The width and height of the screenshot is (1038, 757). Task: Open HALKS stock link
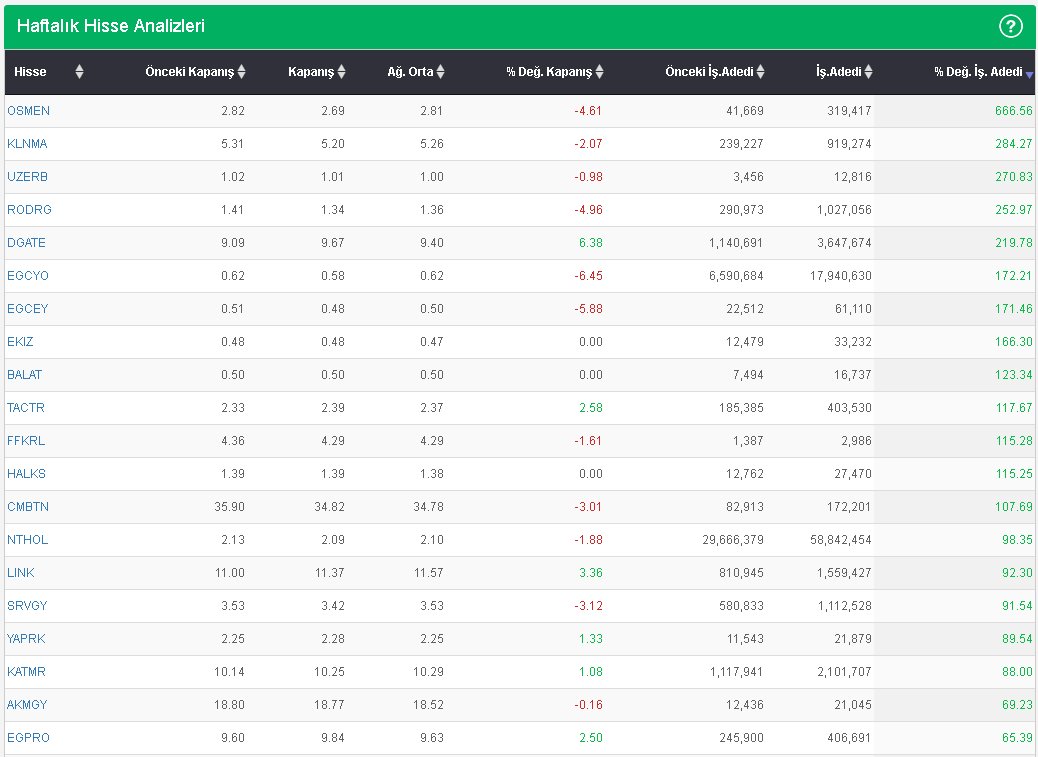click(x=26, y=474)
